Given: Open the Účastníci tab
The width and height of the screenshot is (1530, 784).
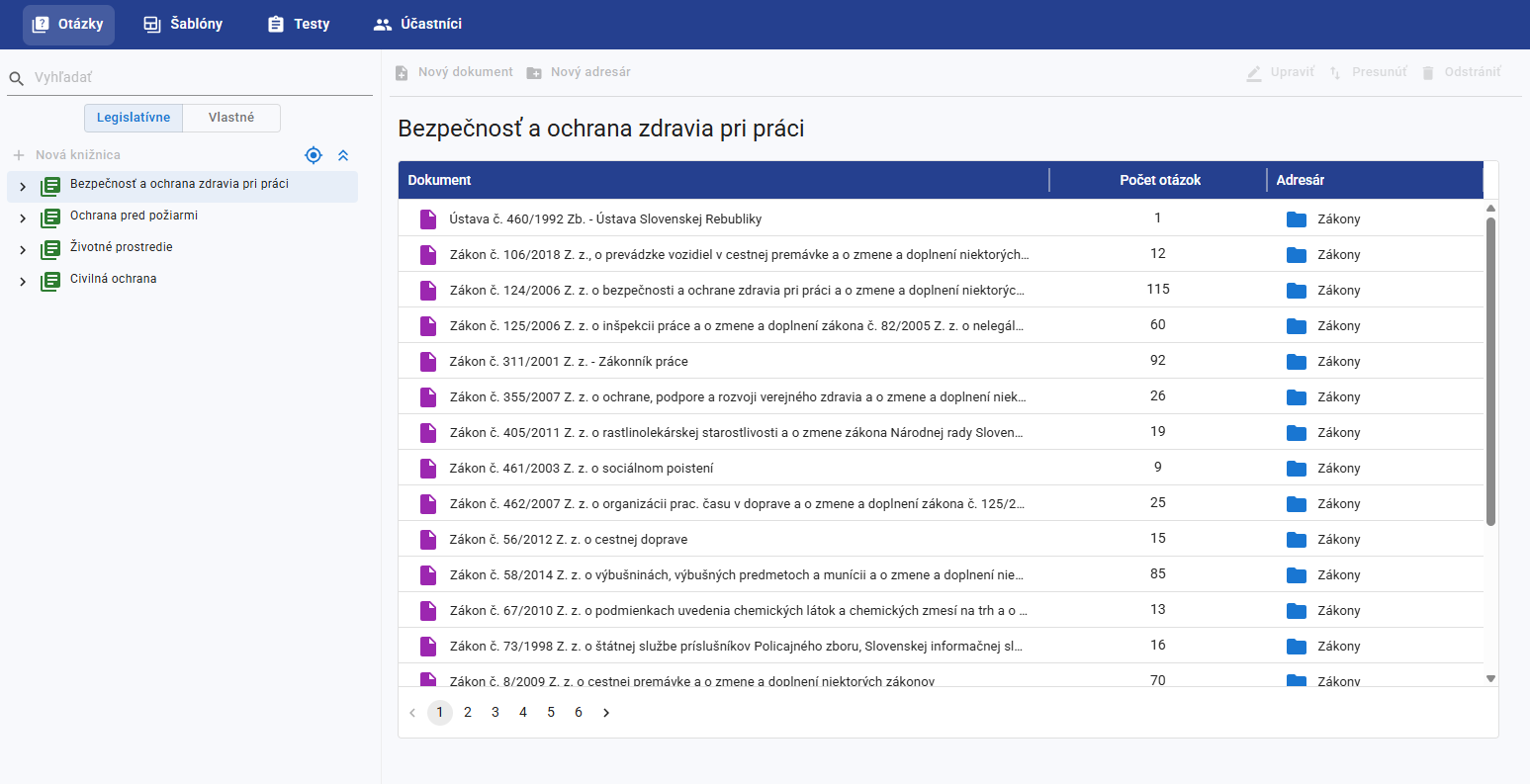Looking at the screenshot, I should click(x=417, y=24).
